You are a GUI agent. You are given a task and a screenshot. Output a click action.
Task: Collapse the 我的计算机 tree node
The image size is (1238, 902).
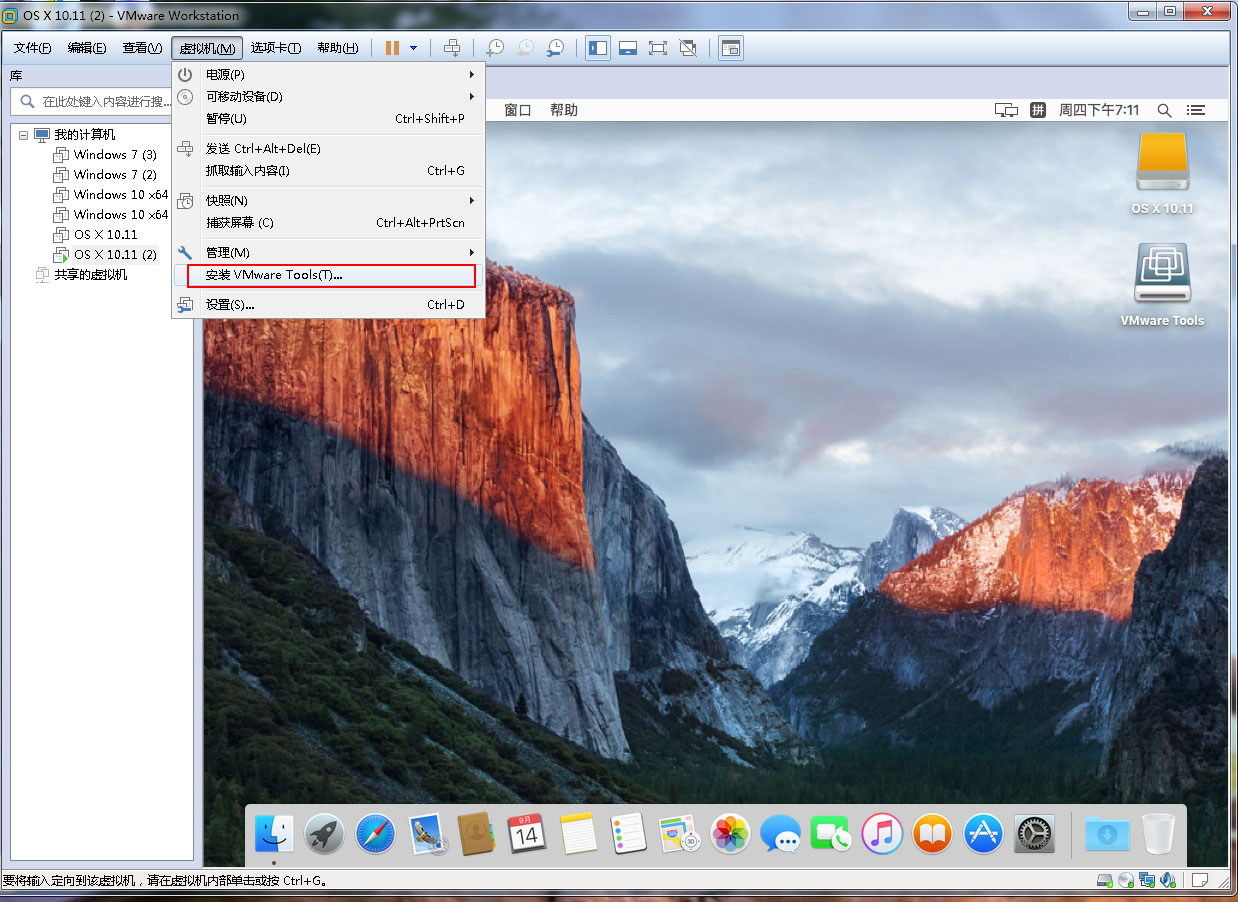[x=23, y=135]
